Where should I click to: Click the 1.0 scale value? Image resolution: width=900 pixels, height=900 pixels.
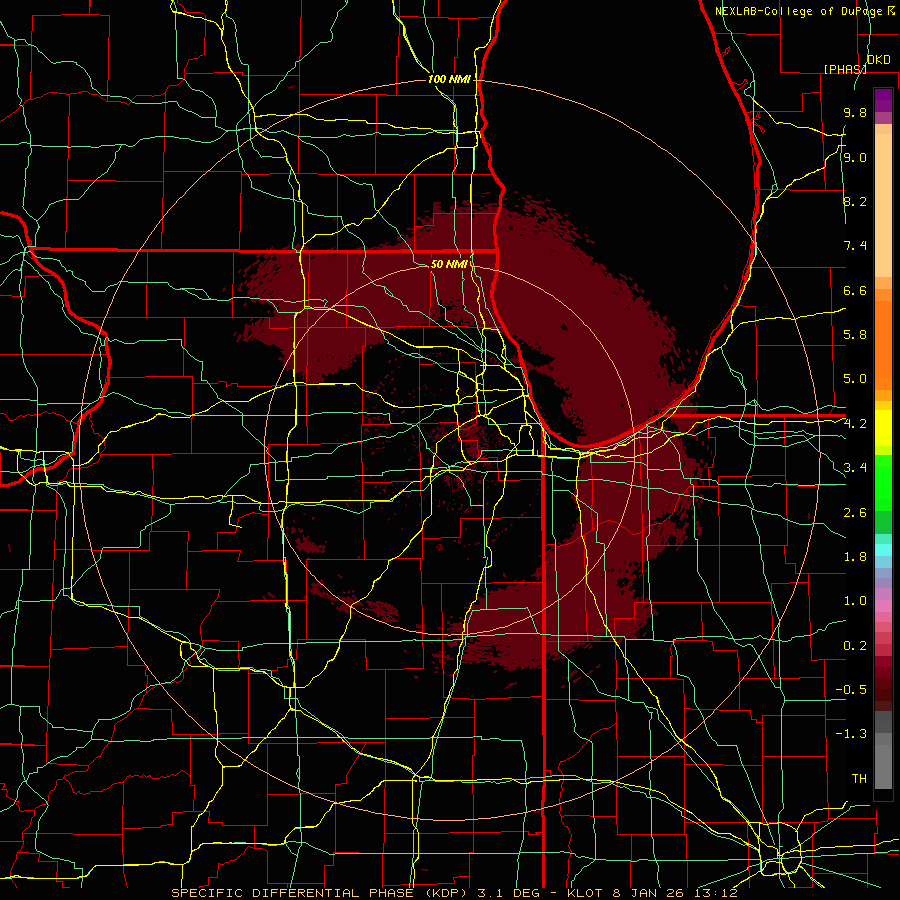[x=855, y=602]
